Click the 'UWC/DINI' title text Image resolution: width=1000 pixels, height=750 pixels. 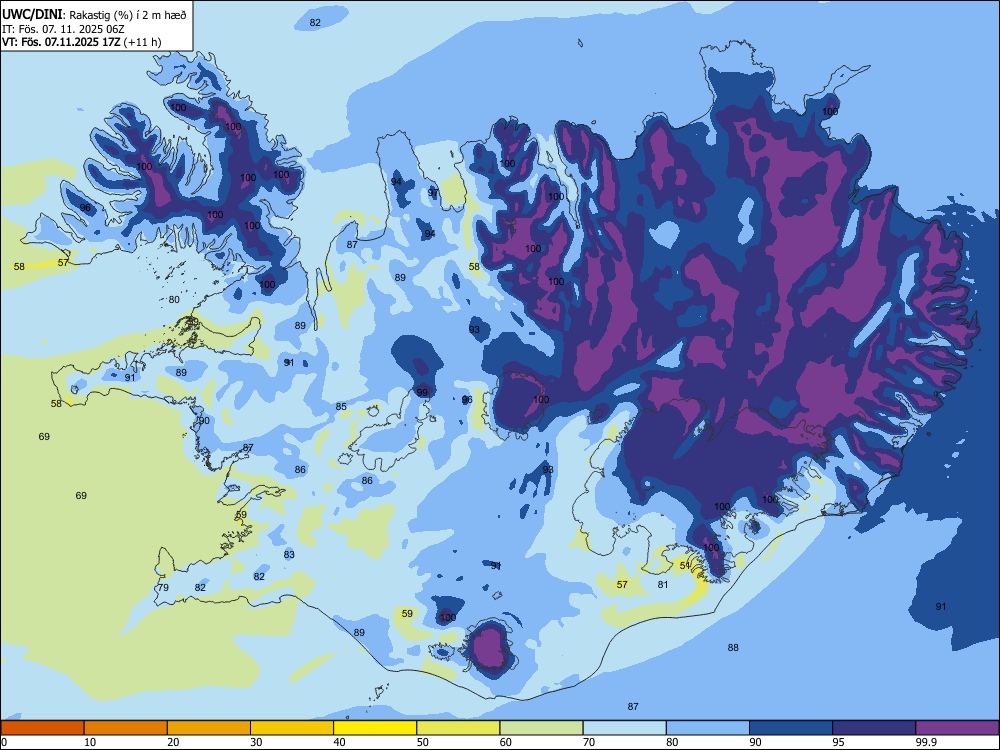point(32,13)
